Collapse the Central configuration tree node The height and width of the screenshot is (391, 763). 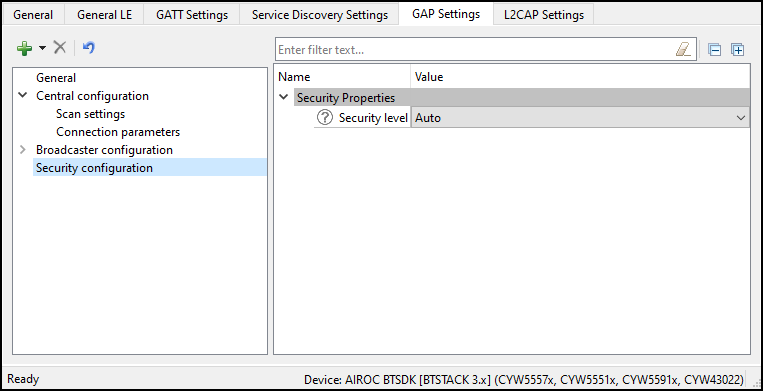pos(22,95)
